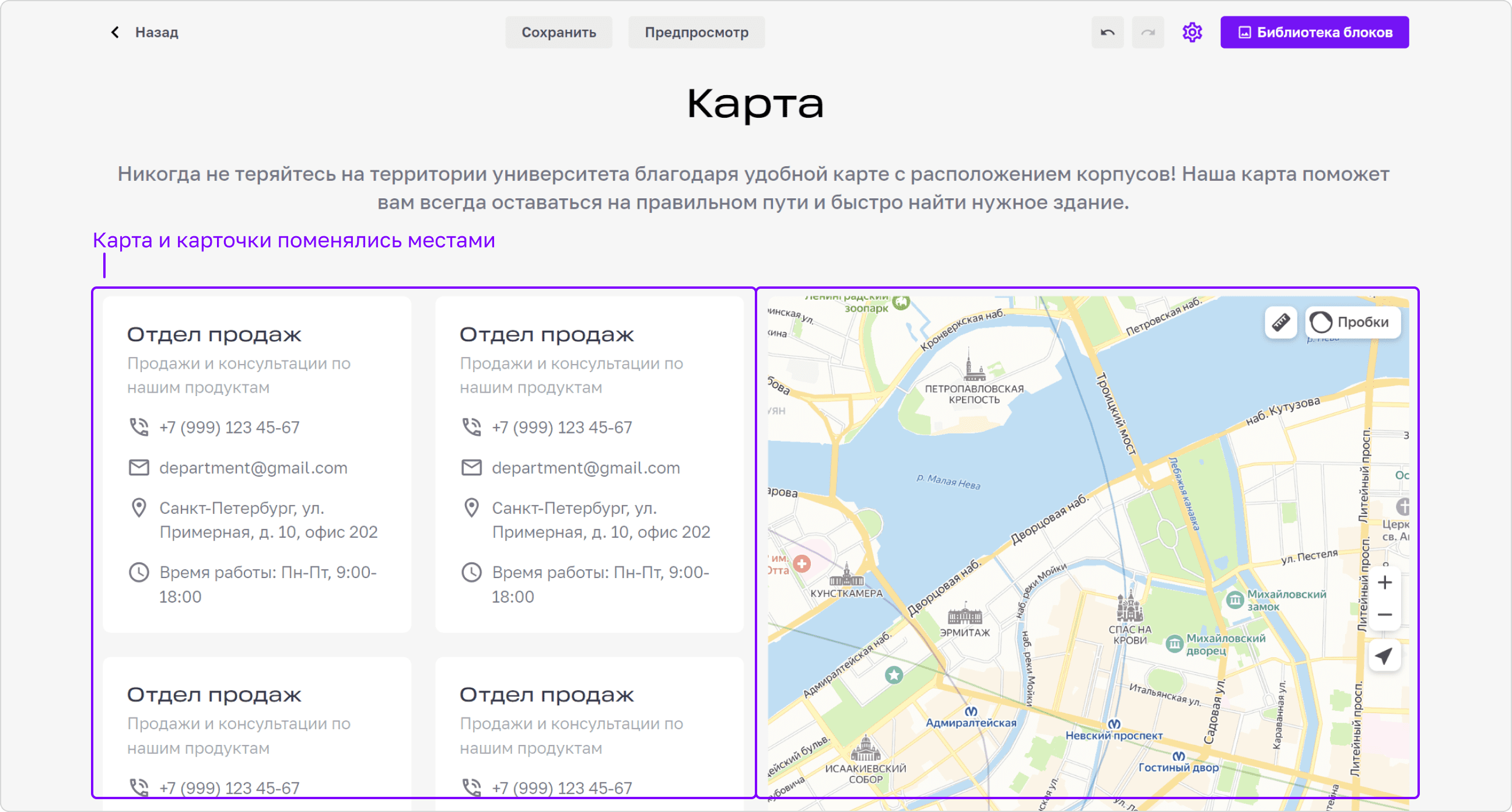
Task: Click Спас на Крови landmark on map
Action: click(x=1130, y=617)
